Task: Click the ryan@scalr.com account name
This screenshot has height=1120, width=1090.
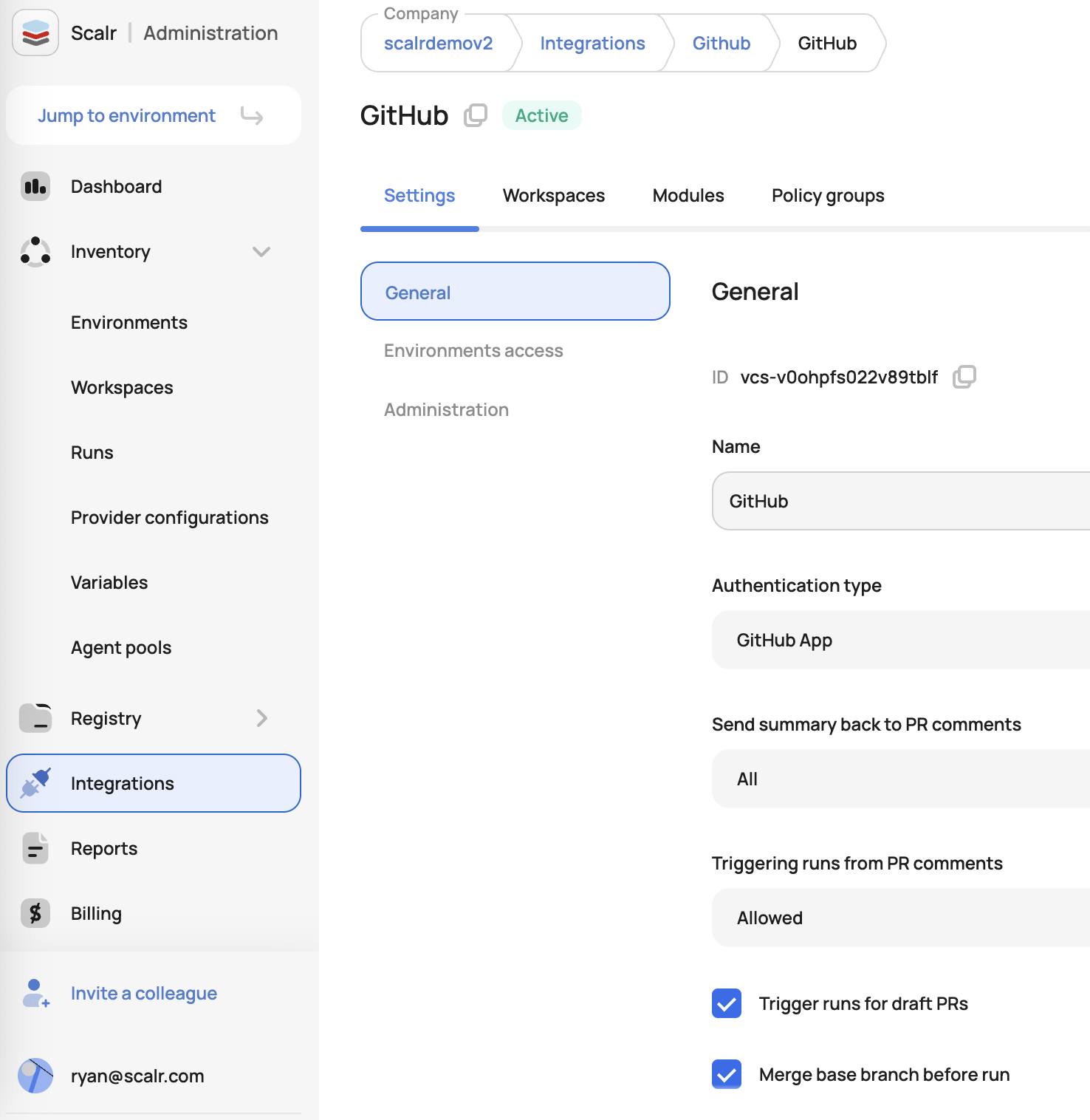Action: point(137,1076)
